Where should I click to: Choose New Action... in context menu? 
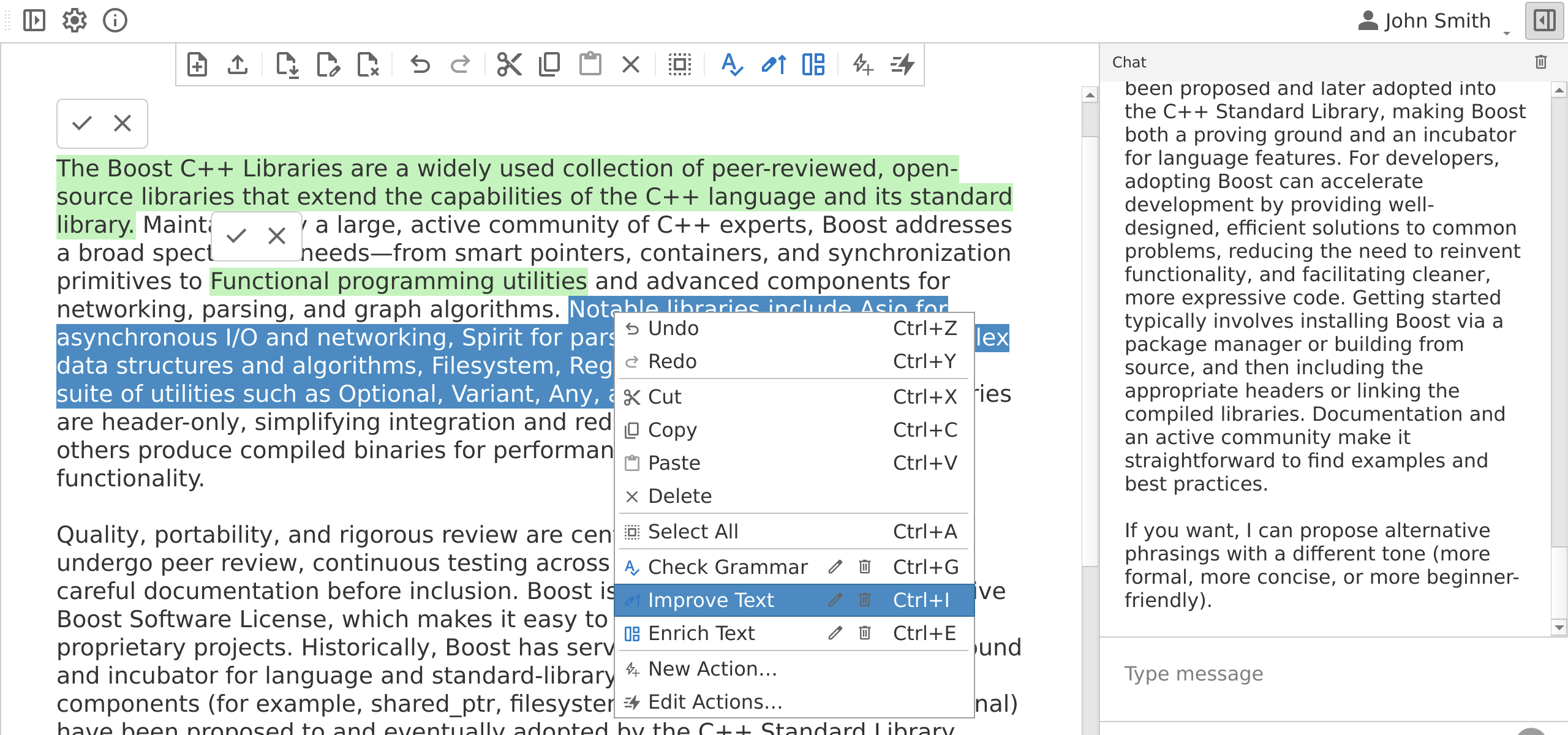point(794,669)
